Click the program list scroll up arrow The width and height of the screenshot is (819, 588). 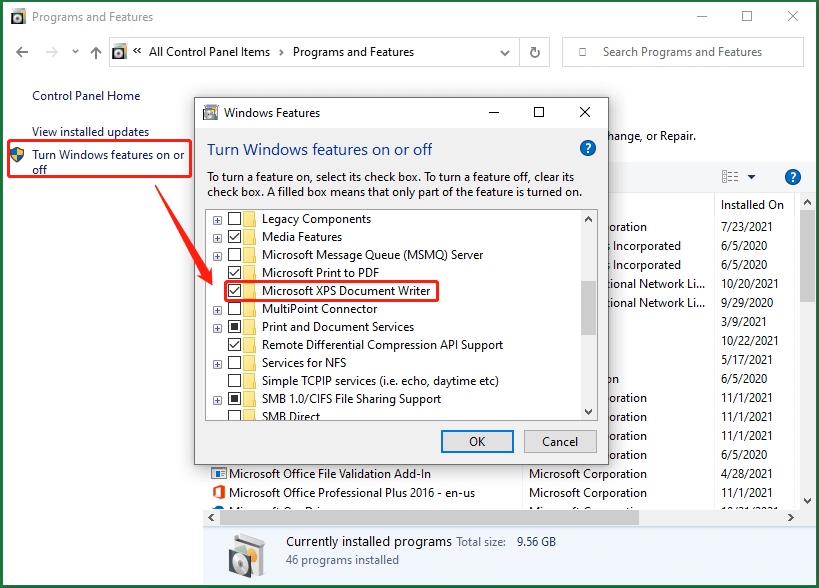(x=807, y=203)
